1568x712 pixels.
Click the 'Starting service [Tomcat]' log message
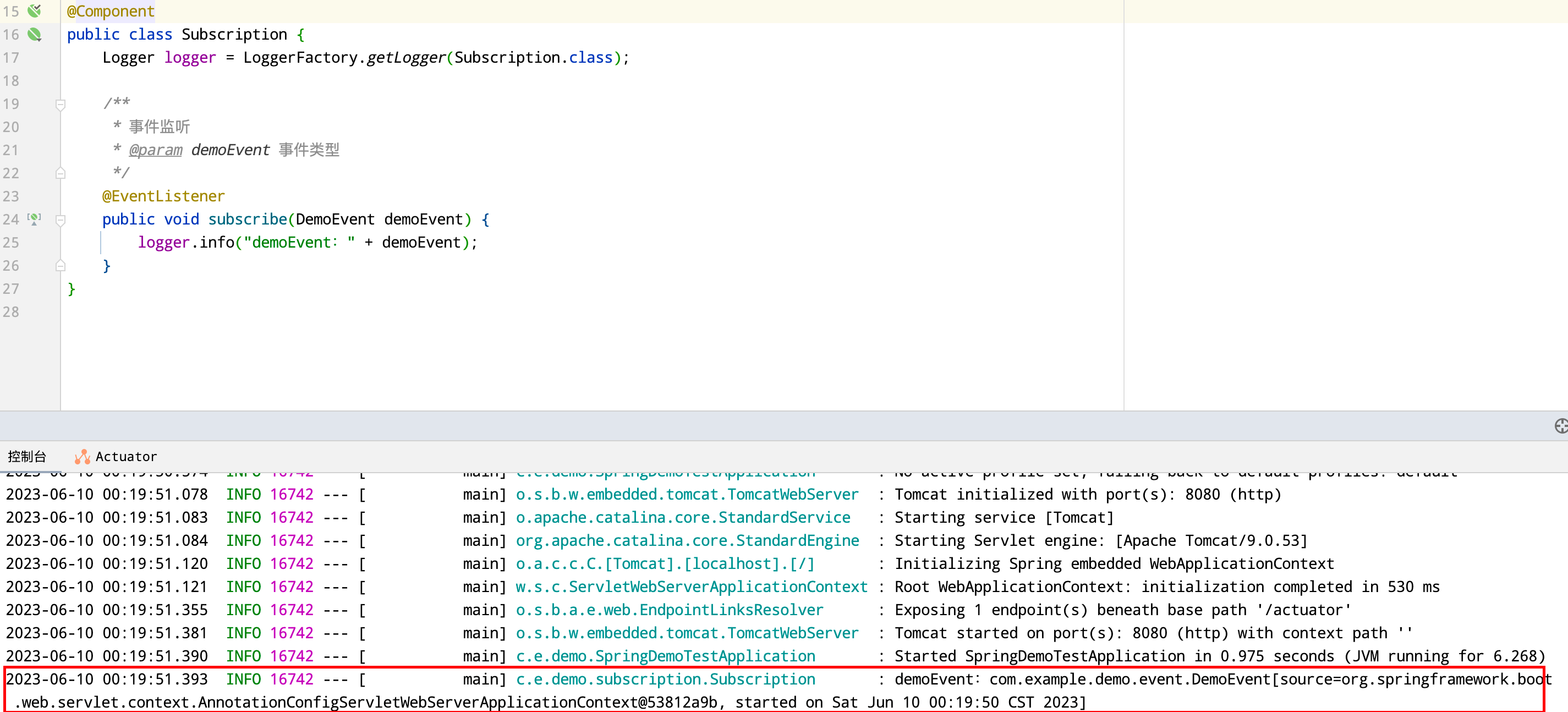pyautogui.click(x=1005, y=517)
